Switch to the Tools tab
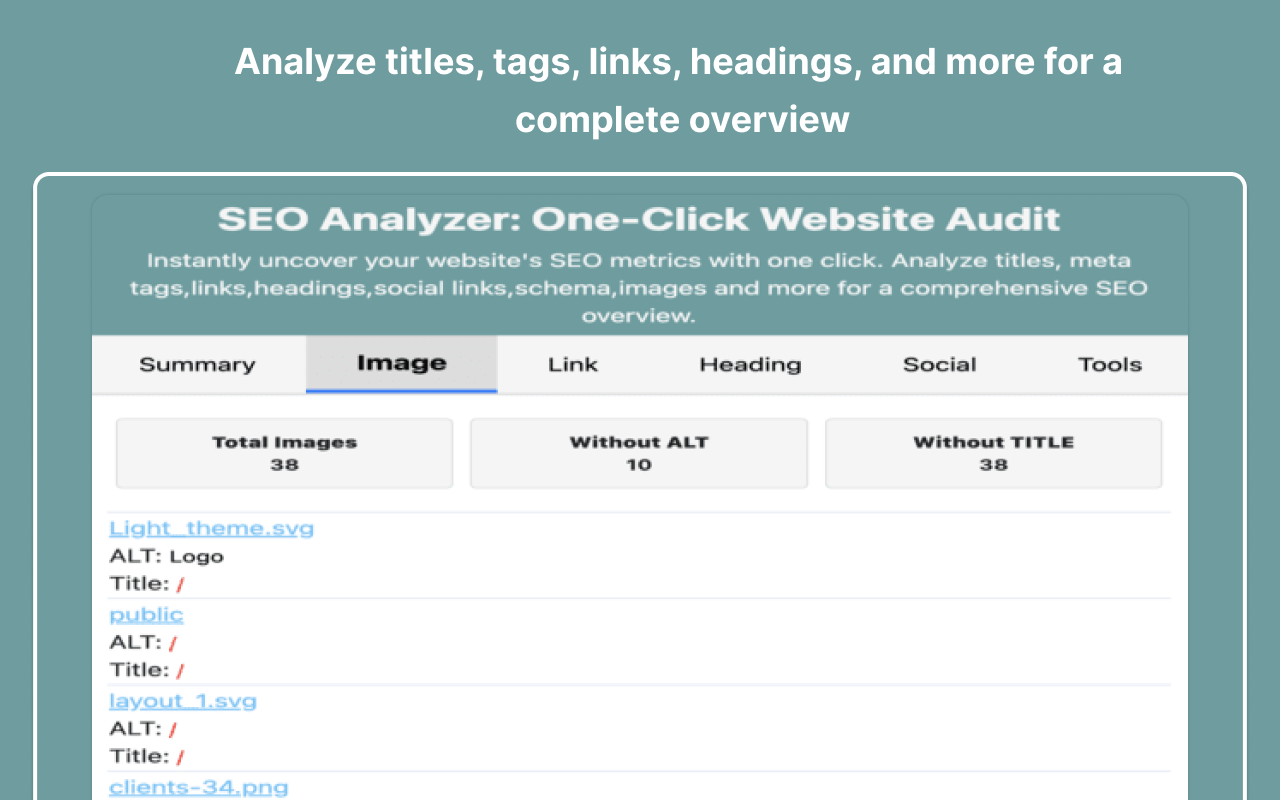The image size is (1280, 800). (x=1110, y=365)
